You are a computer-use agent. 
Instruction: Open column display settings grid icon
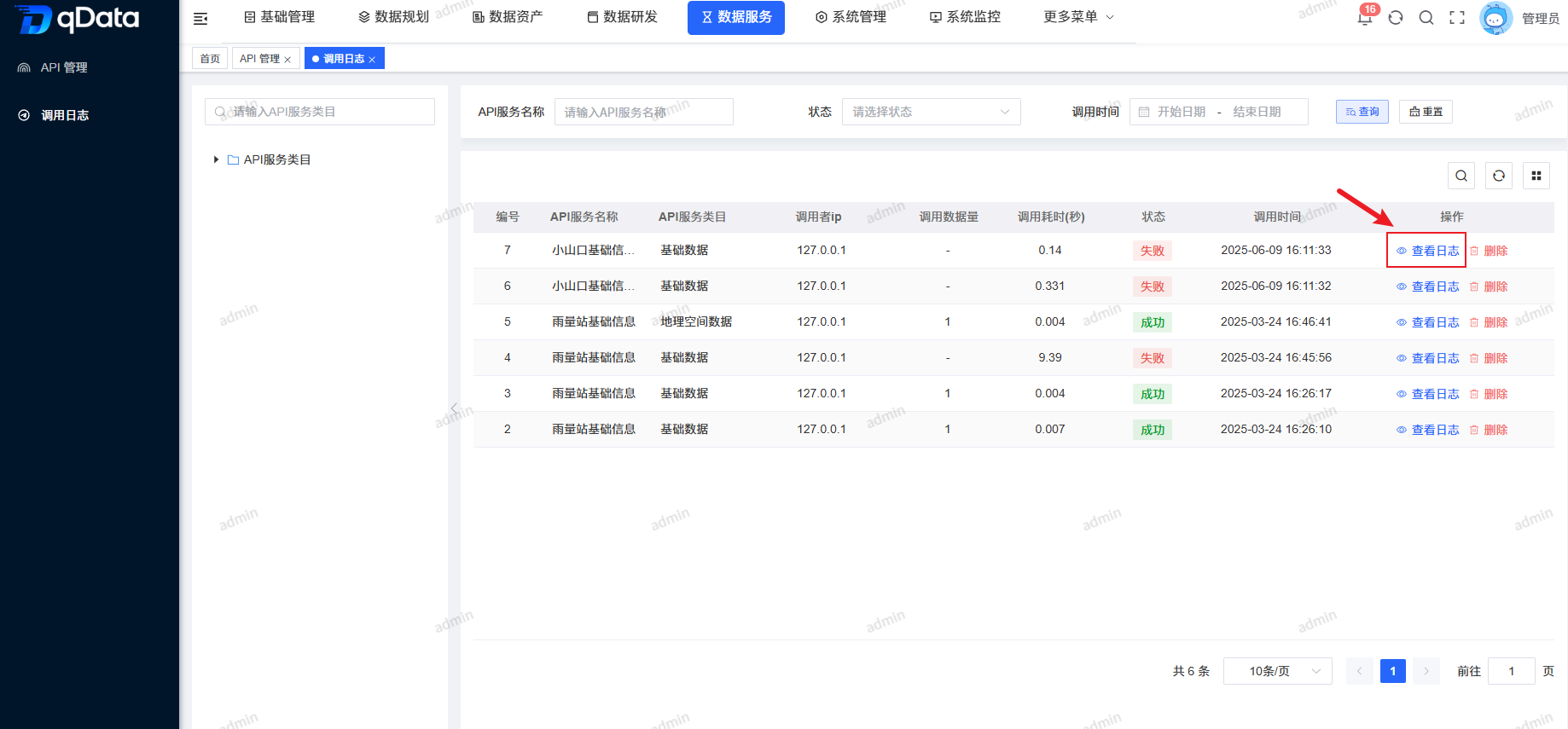[1536, 176]
